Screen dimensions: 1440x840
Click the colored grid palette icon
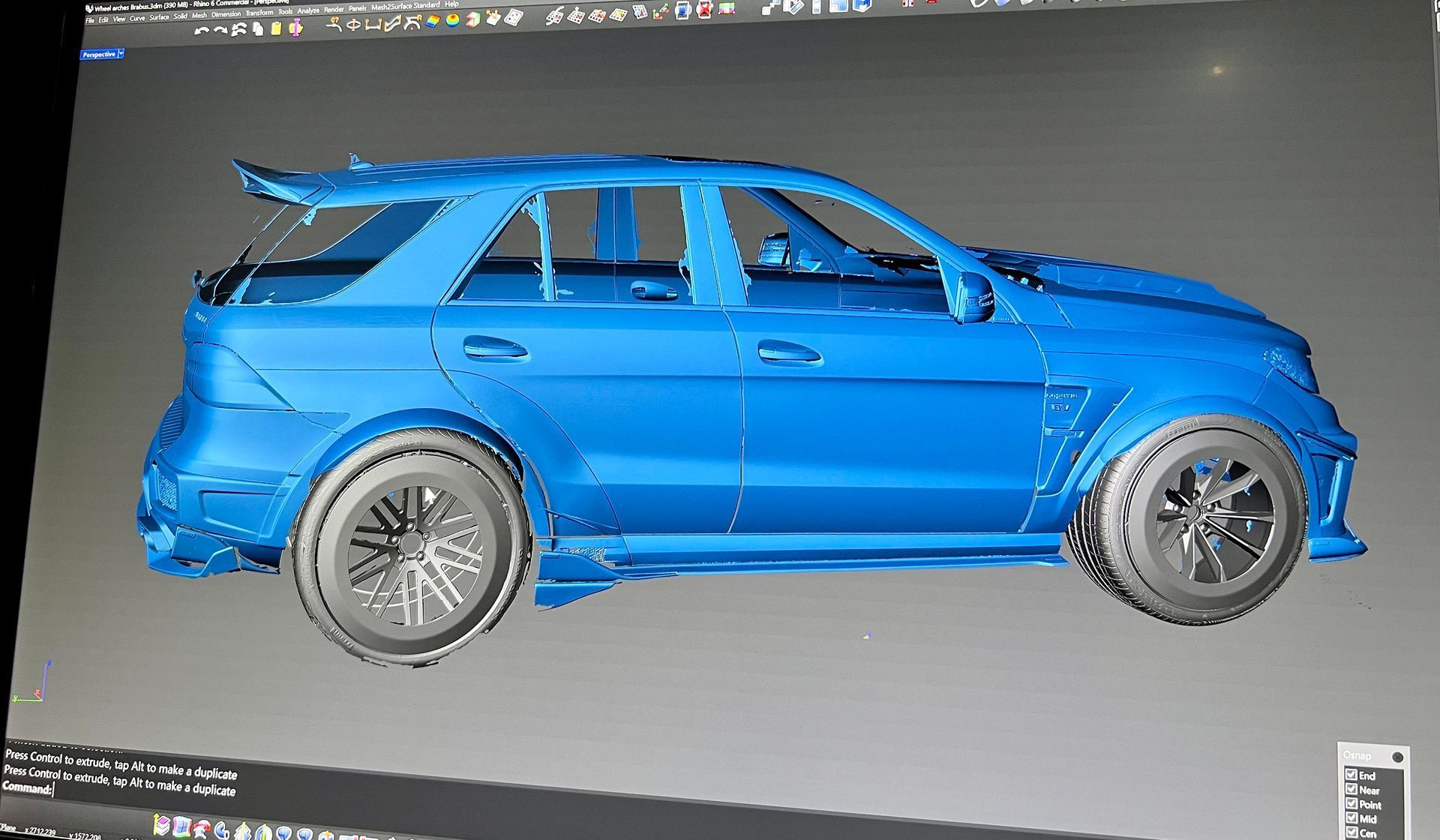[726, 7]
